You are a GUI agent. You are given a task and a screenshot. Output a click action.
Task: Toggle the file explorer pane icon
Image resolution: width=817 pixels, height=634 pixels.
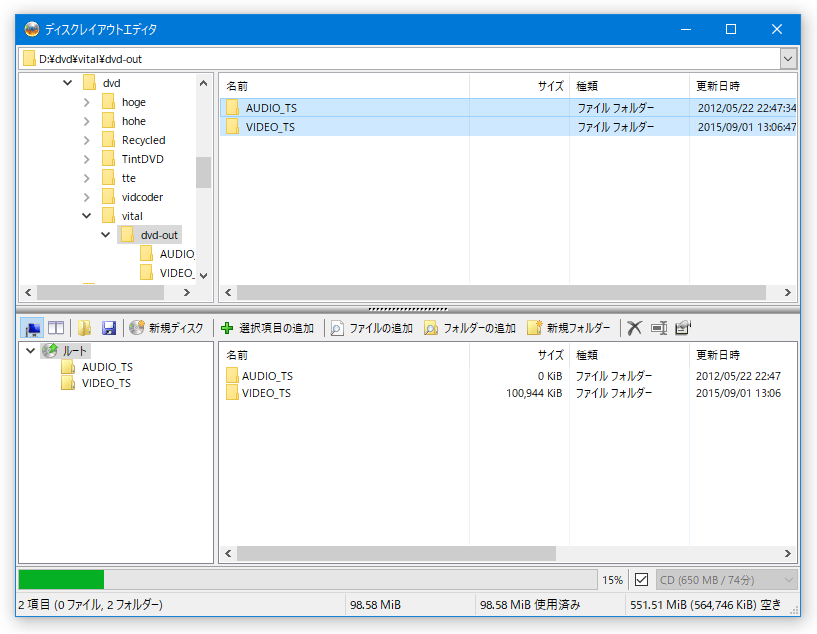click(32, 328)
